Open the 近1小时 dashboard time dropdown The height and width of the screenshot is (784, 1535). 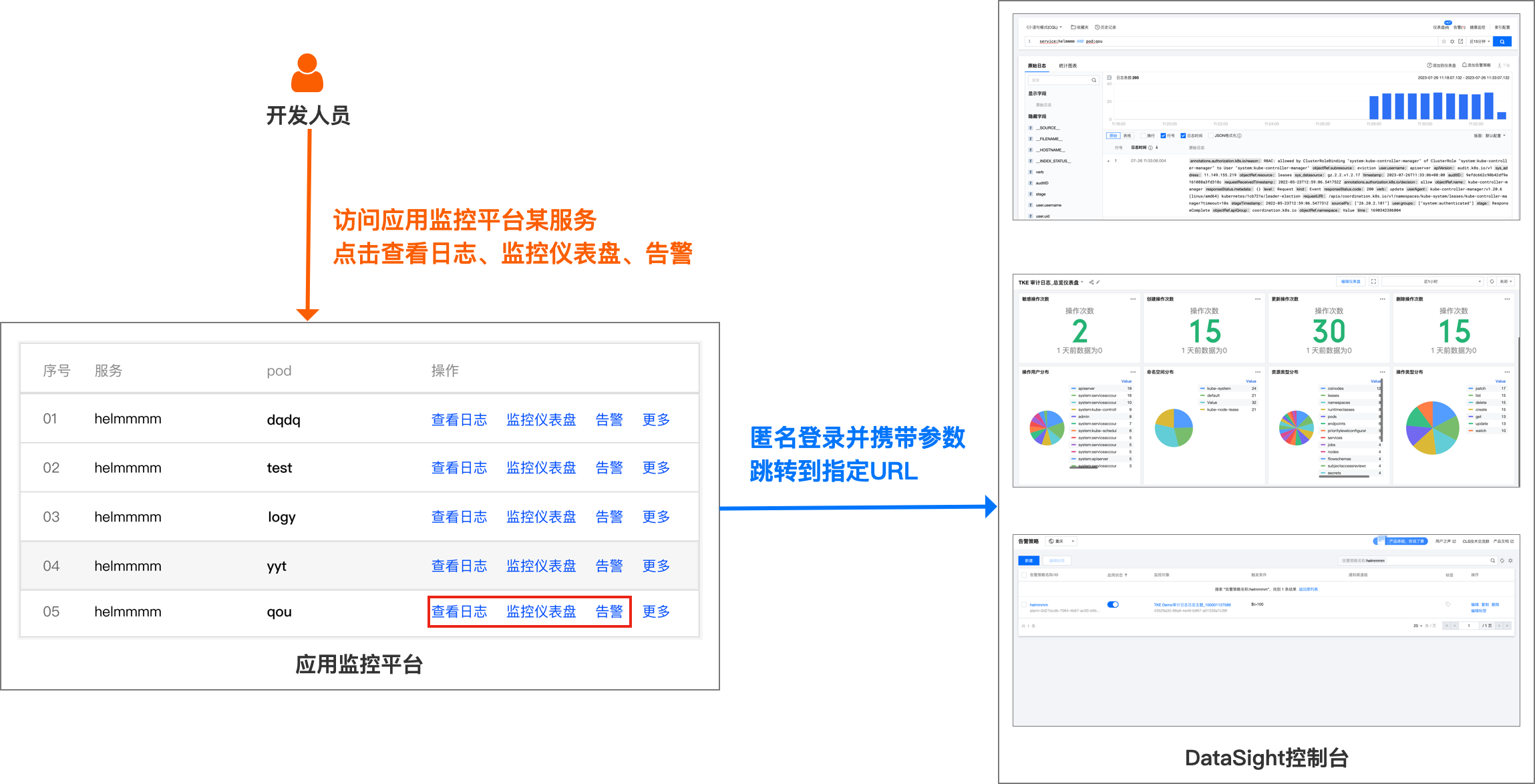1432,282
